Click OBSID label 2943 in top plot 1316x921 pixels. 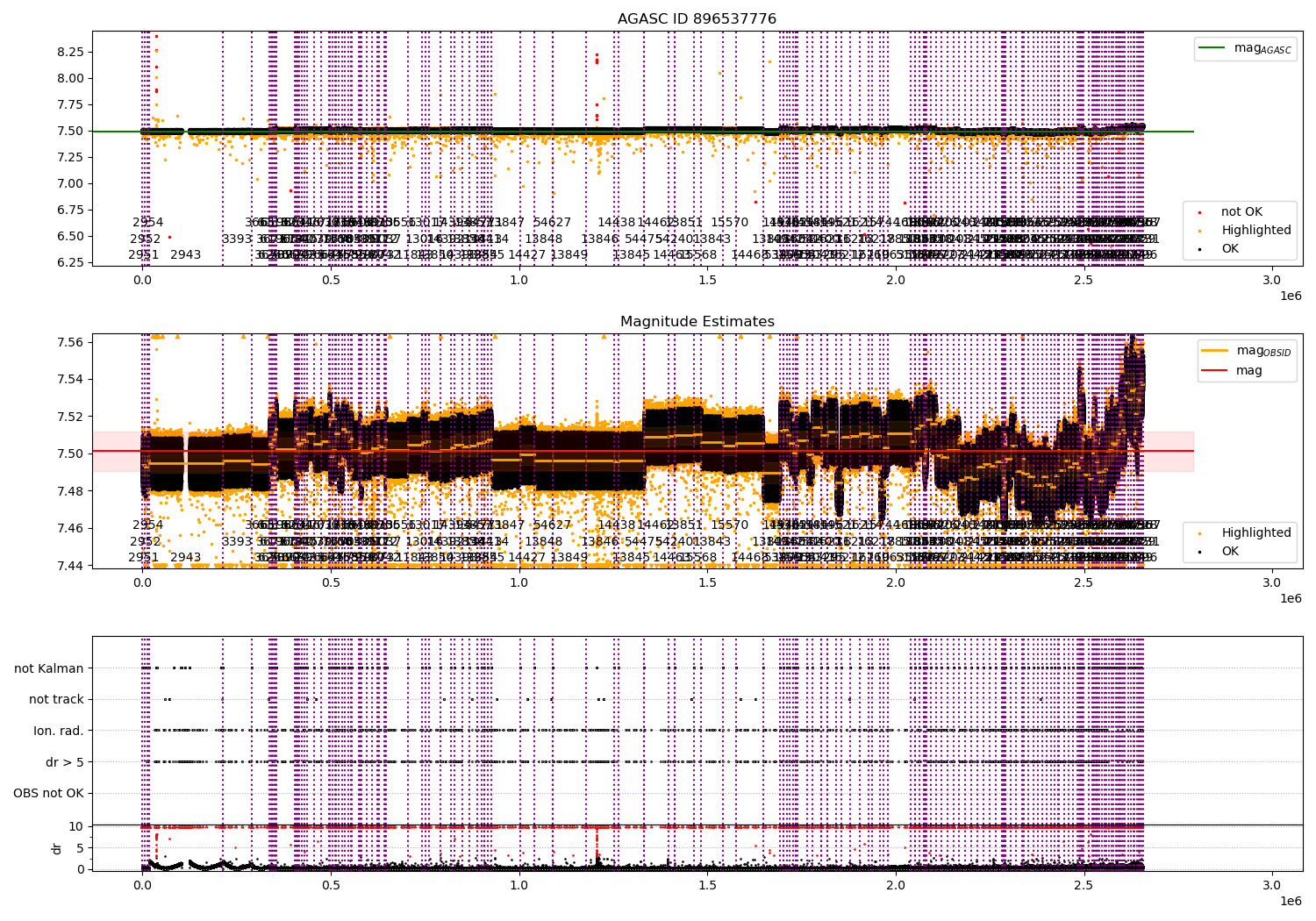186,255
